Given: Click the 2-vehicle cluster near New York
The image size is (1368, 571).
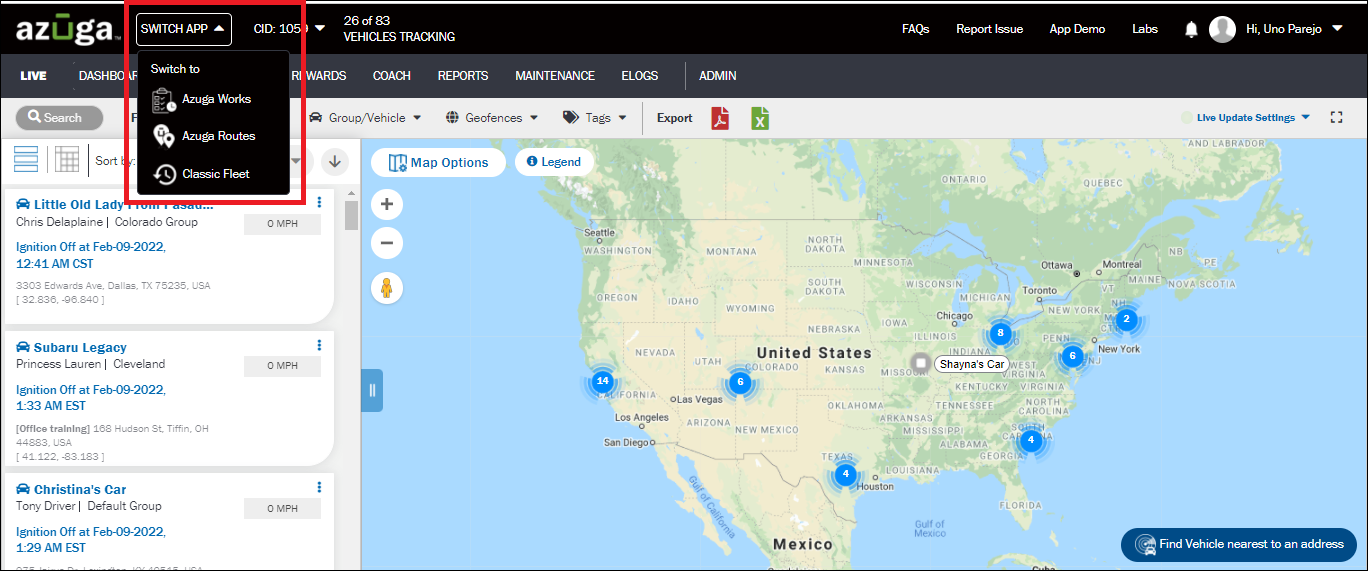Looking at the screenshot, I should 1127,320.
